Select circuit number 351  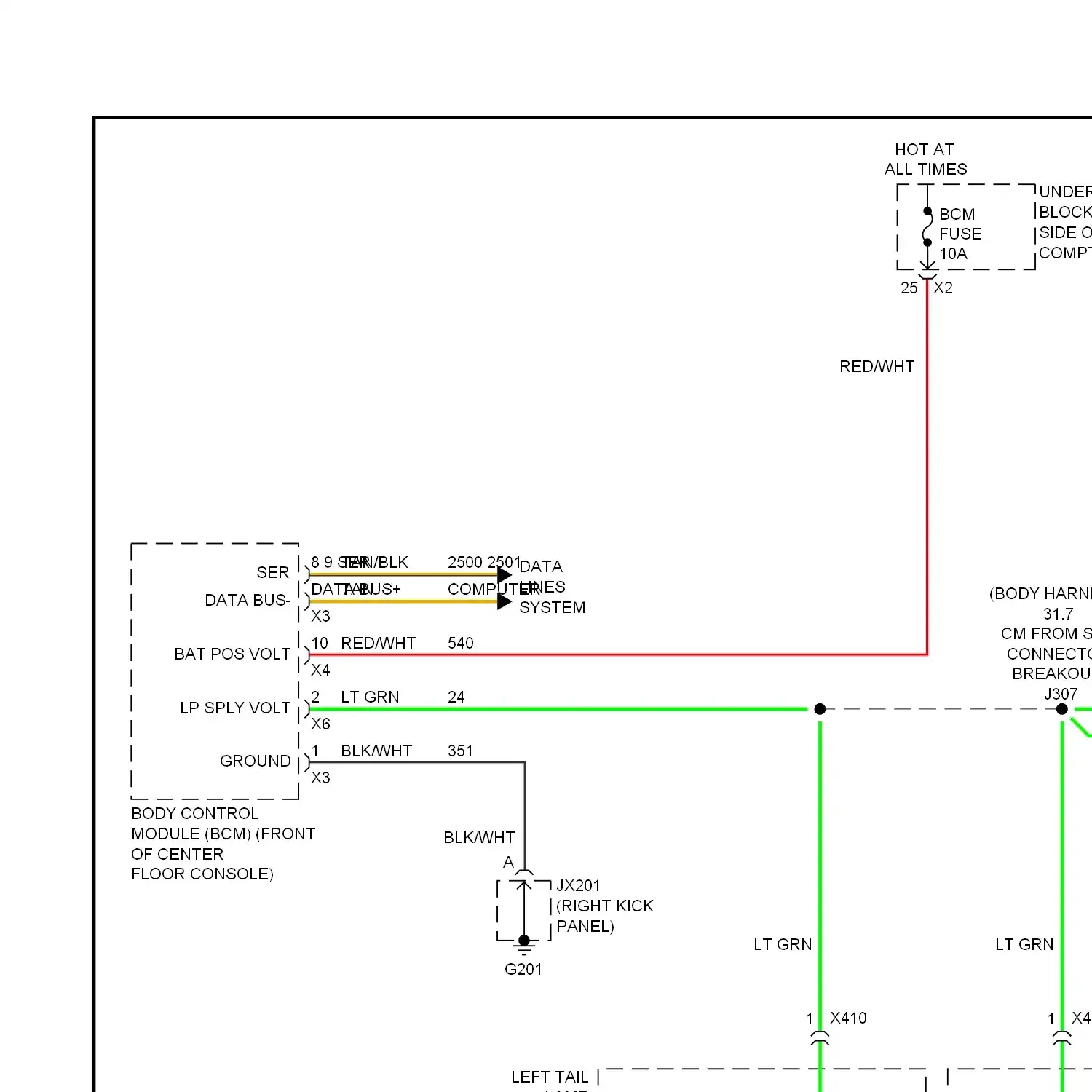tap(460, 751)
